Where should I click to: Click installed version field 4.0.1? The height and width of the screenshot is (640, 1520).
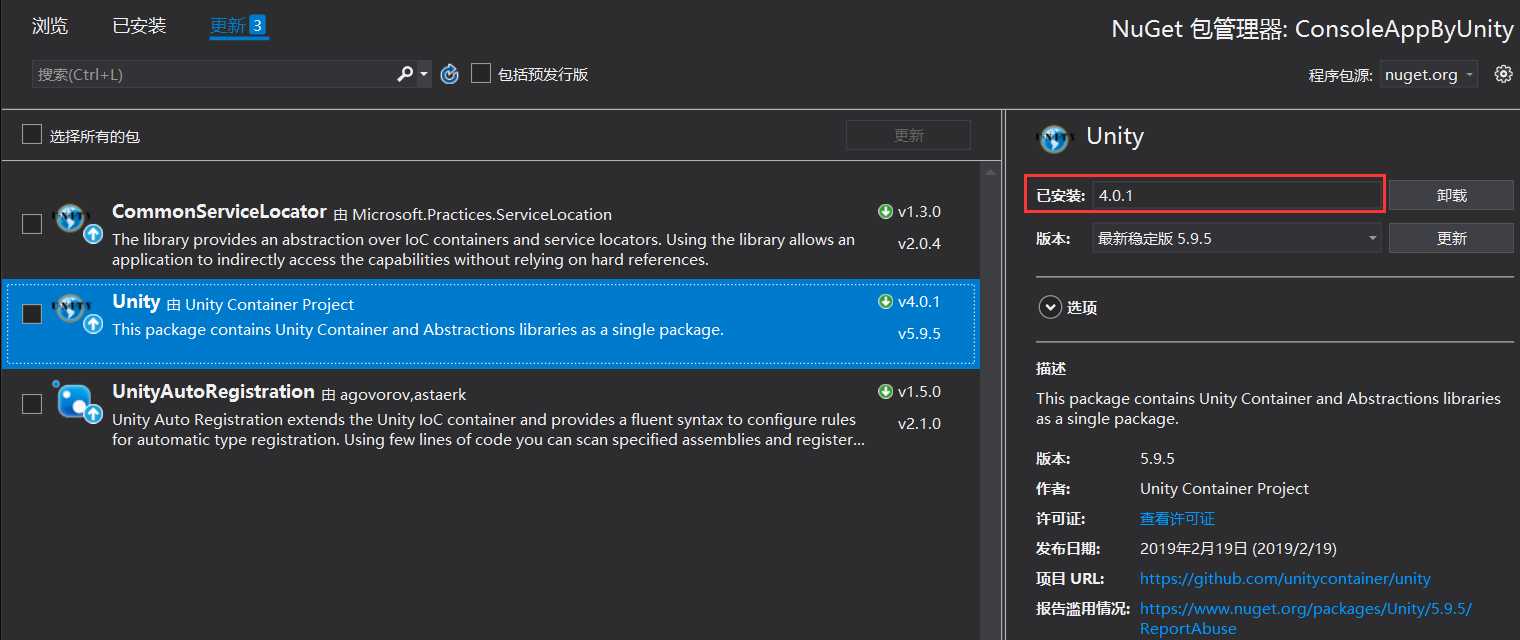coord(1237,195)
